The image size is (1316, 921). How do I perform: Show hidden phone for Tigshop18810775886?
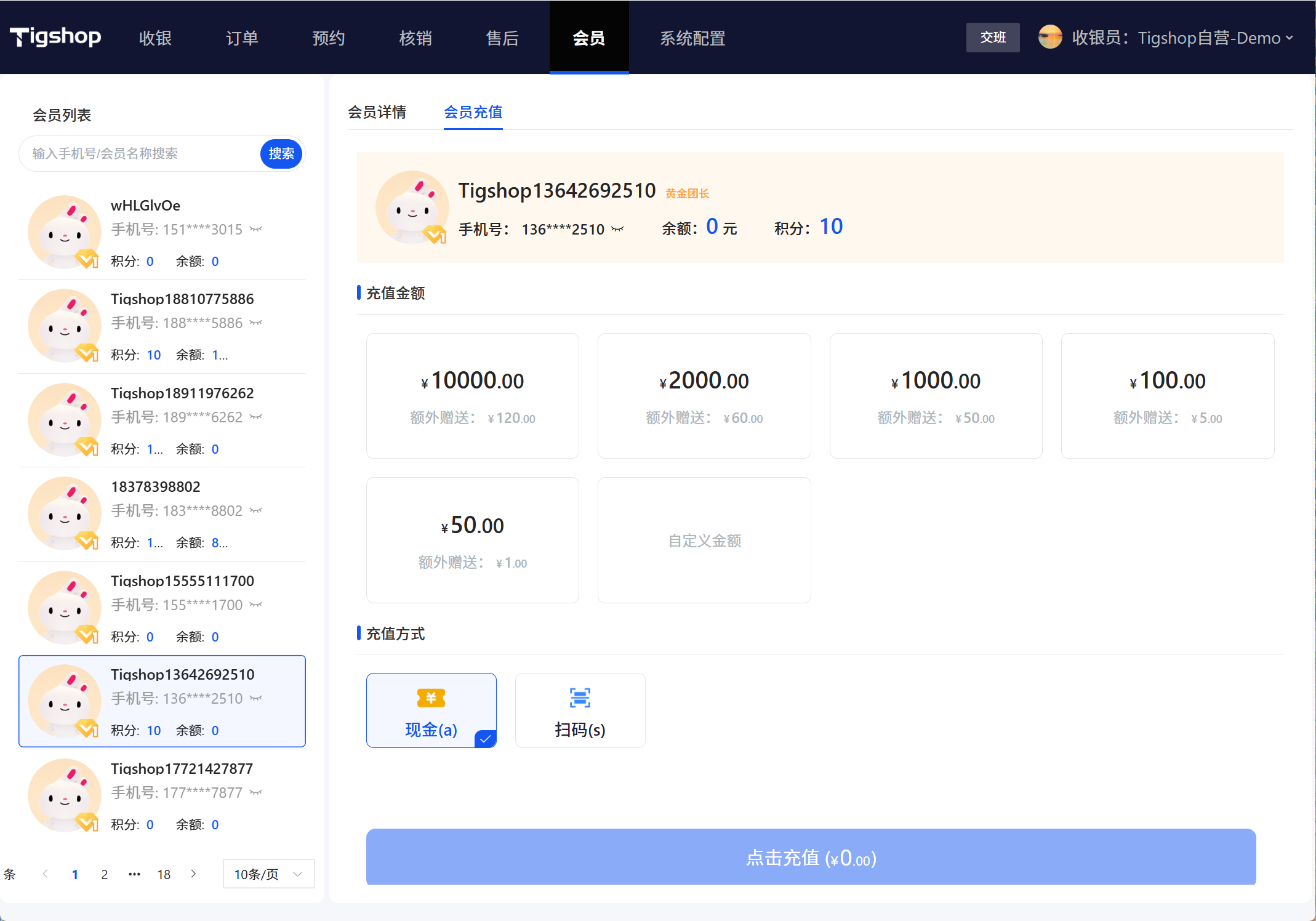click(256, 323)
